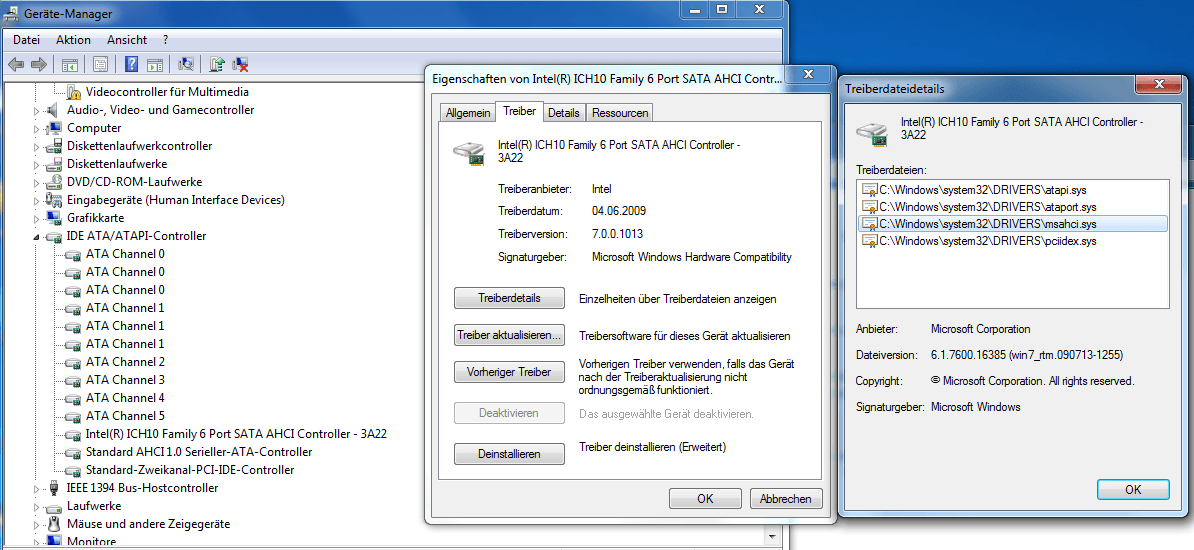Expand the IEEE 1394 Bus-Hostcontroller arrow
Image resolution: width=1194 pixels, height=550 pixels.
(36, 488)
